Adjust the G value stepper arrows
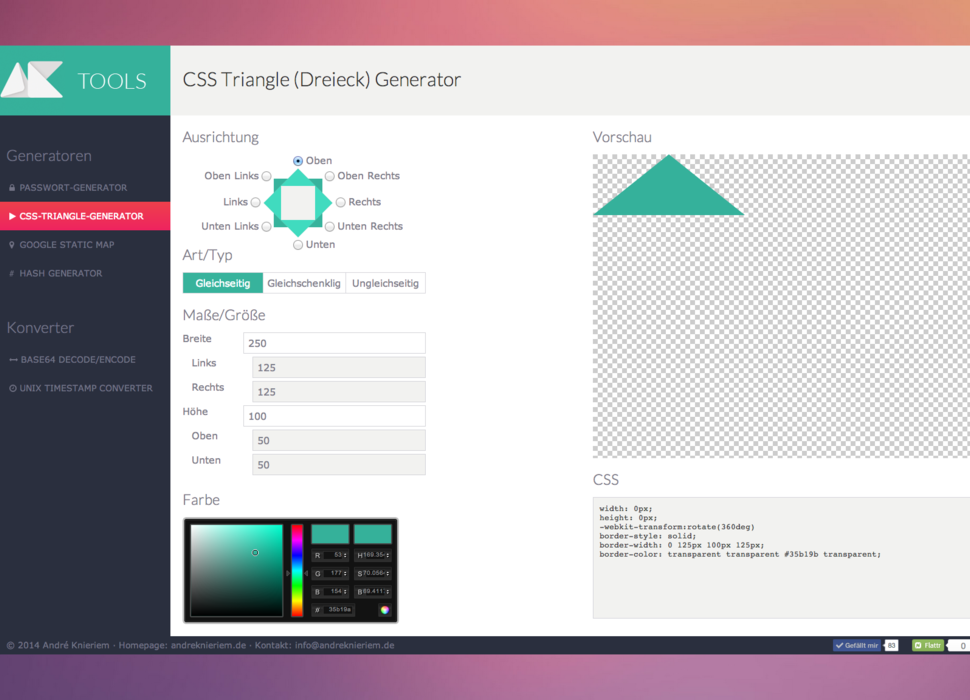This screenshot has width=970, height=700. tap(346, 574)
